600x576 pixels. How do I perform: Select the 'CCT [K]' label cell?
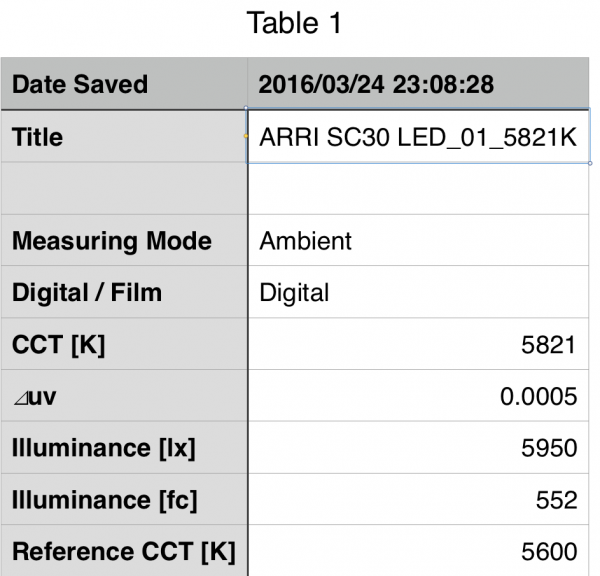124,345
